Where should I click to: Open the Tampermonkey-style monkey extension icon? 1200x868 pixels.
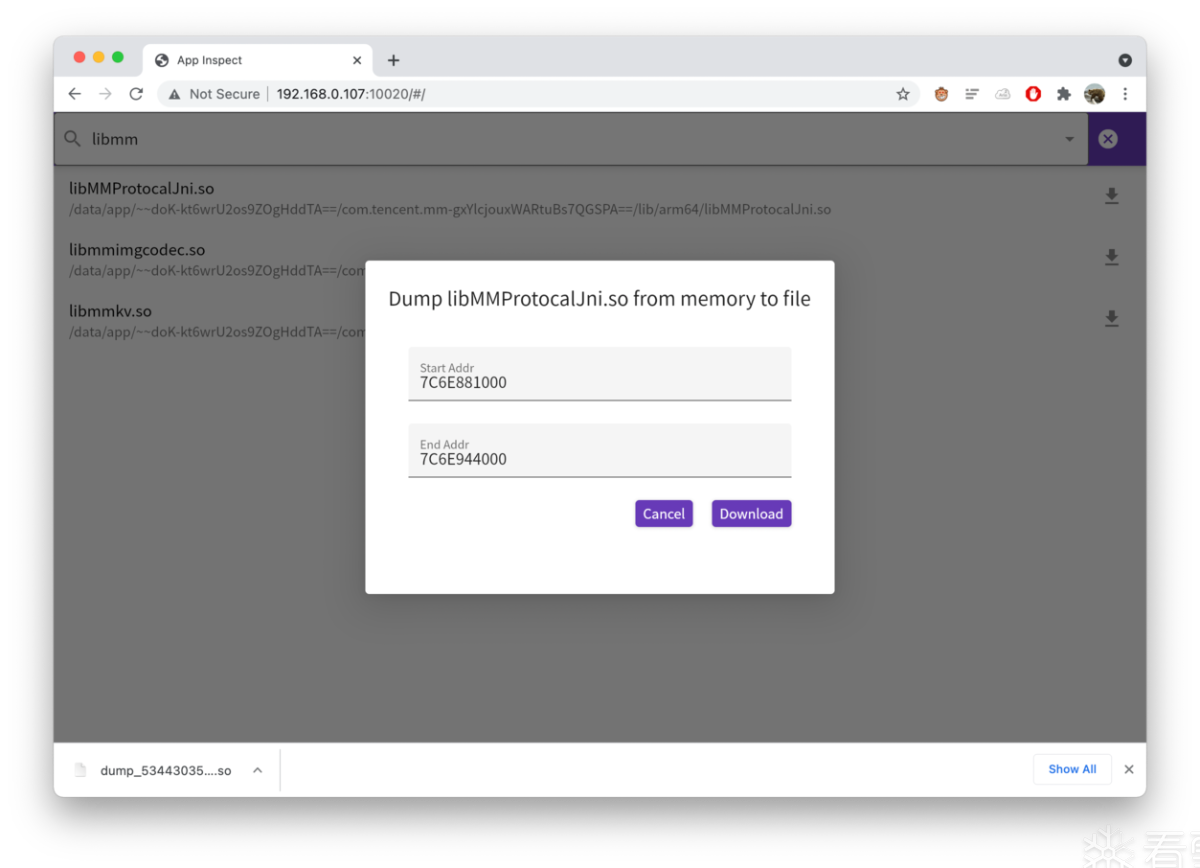point(941,94)
